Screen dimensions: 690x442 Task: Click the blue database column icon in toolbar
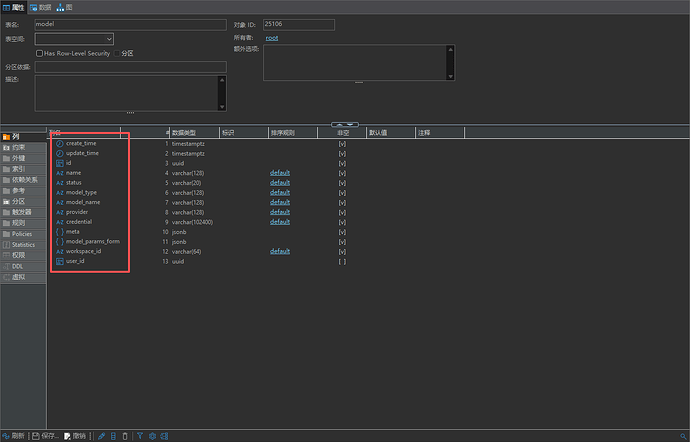(113, 436)
